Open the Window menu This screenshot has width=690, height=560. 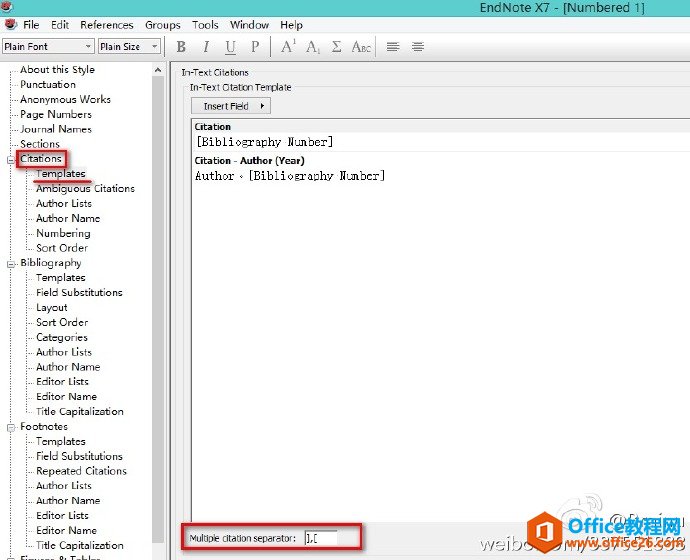[x=249, y=25]
